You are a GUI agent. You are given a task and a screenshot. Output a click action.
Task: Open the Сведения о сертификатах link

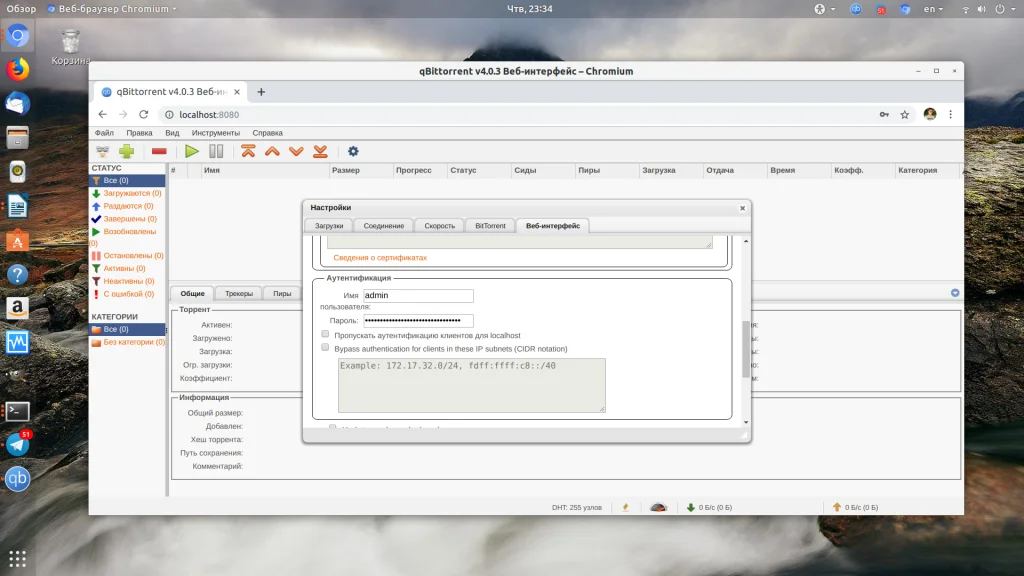point(380,257)
